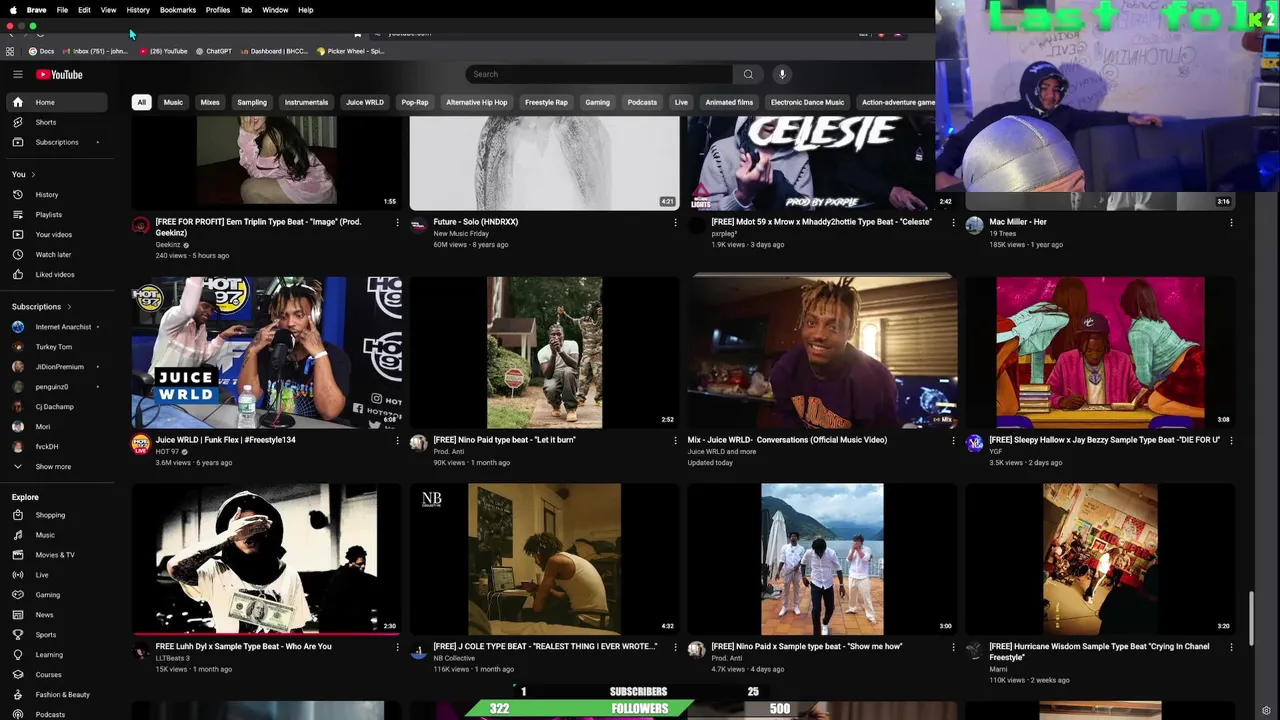
Task: Open ChatGPT bookmark in bookmarks bar
Action: [214, 51]
